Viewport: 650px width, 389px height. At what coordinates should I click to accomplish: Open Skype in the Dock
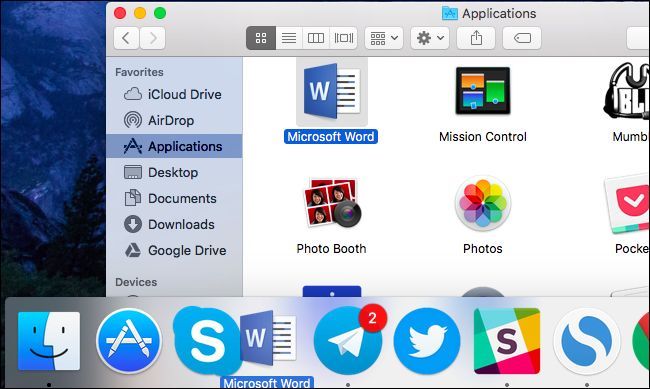pos(206,341)
